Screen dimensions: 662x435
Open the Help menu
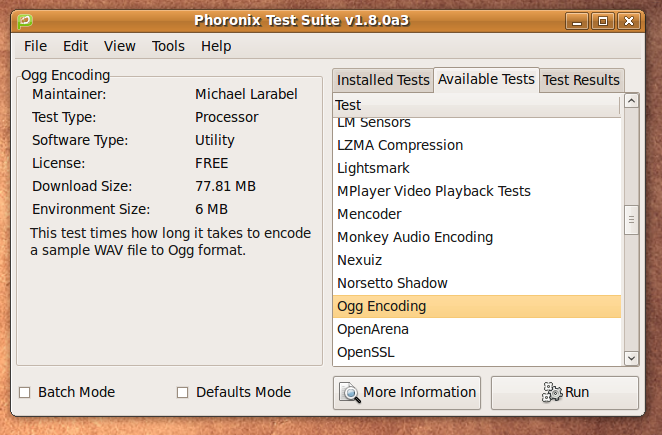[x=216, y=46]
